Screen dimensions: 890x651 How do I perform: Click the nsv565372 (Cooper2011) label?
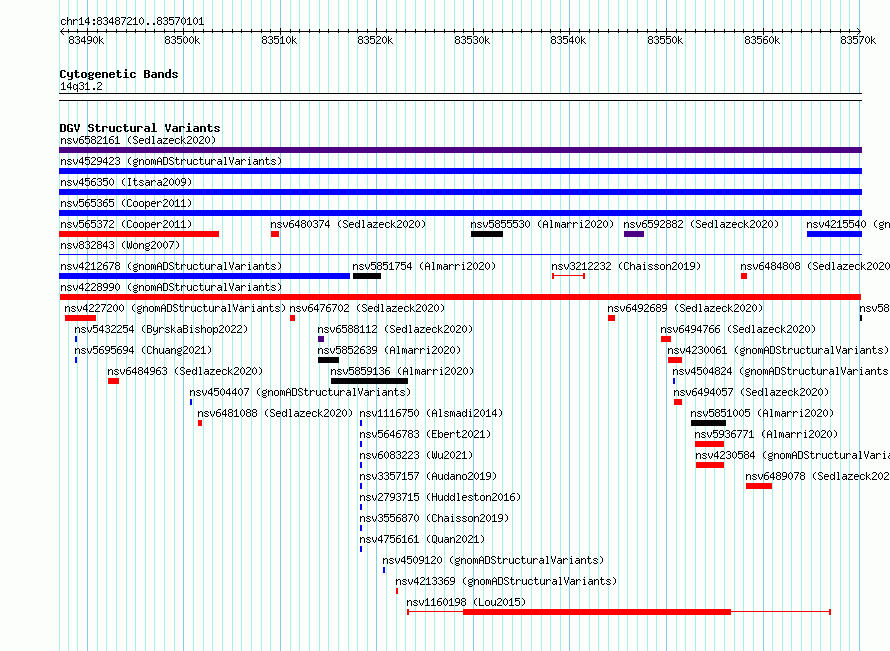click(x=126, y=224)
